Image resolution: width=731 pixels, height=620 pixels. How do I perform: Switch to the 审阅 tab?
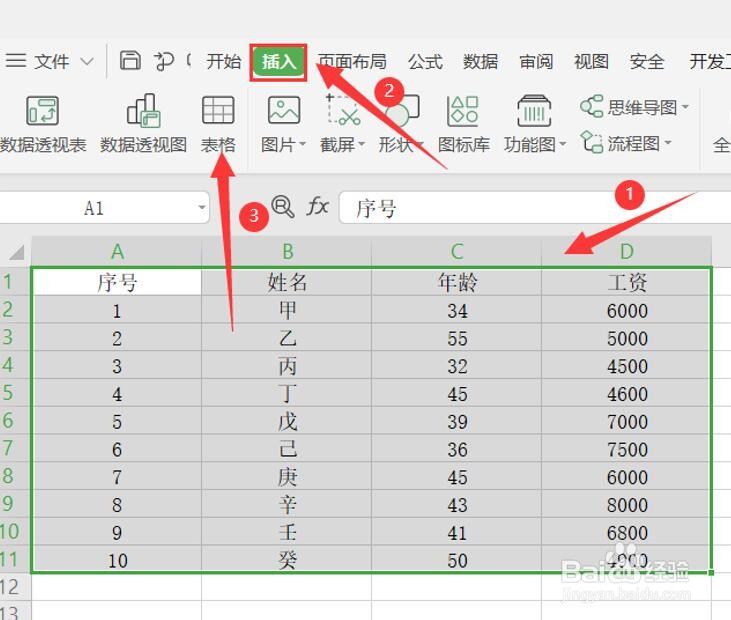click(536, 62)
